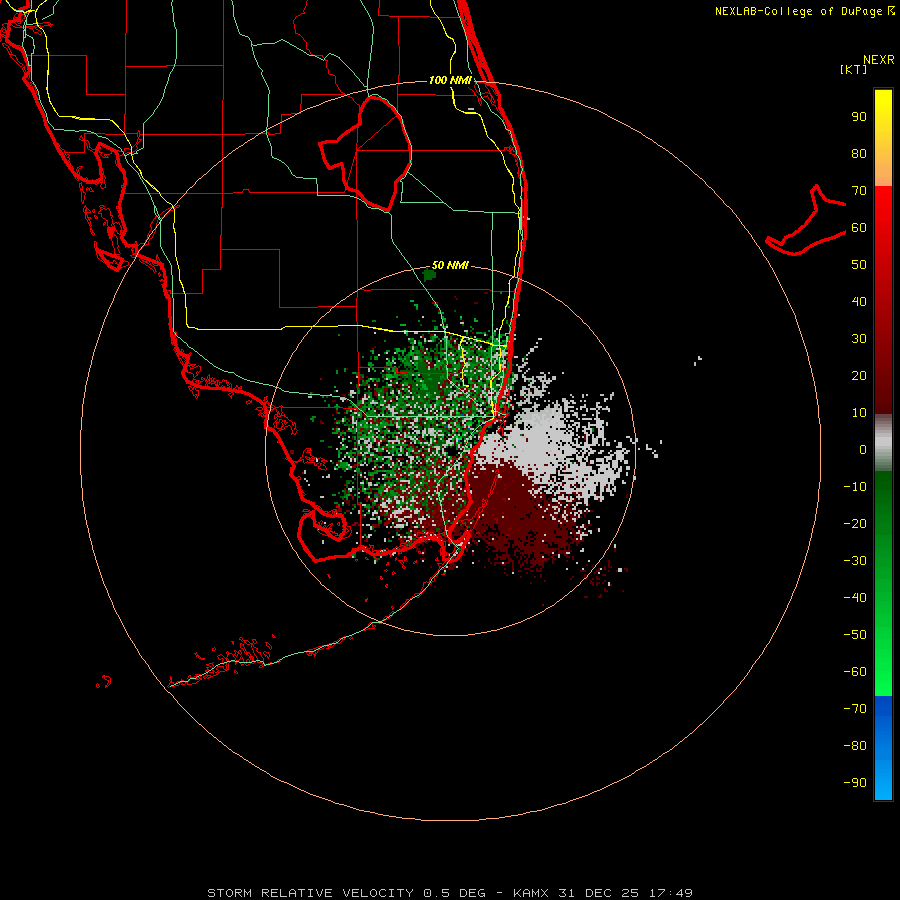Select the -60 scale value
900x900 pixels.
coord(855,672)
